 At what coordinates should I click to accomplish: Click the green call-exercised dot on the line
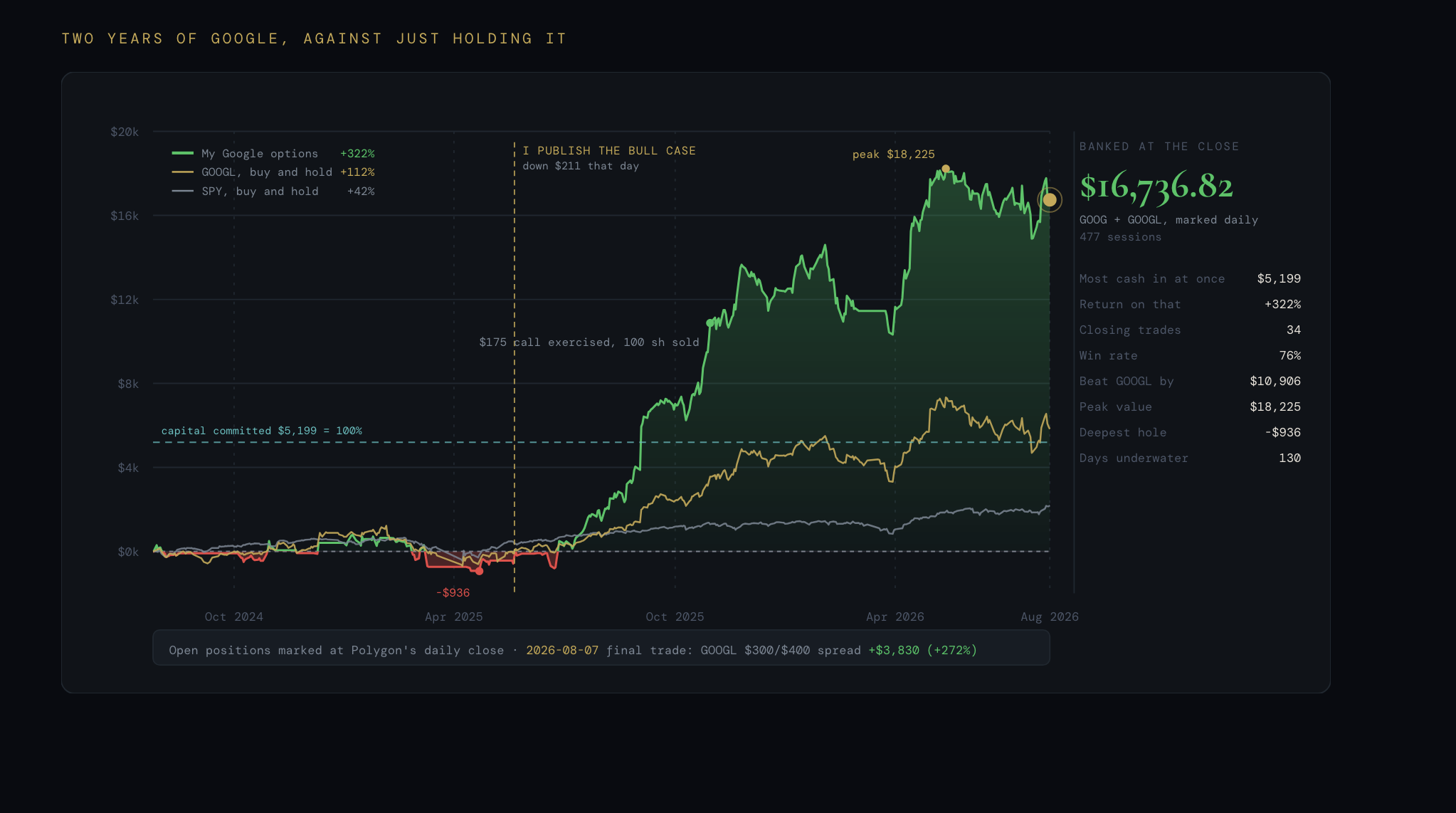point(709,323)
